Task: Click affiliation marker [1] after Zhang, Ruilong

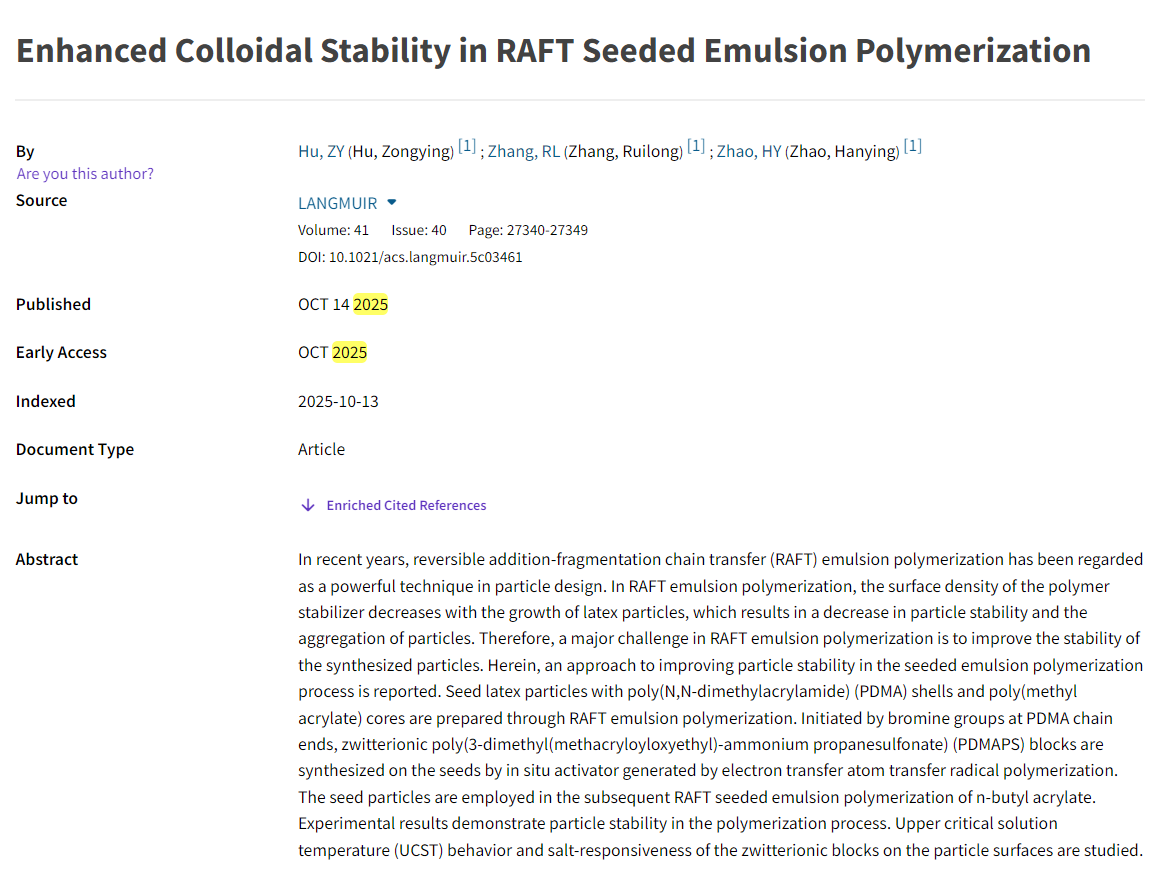Action: point(696,147)
